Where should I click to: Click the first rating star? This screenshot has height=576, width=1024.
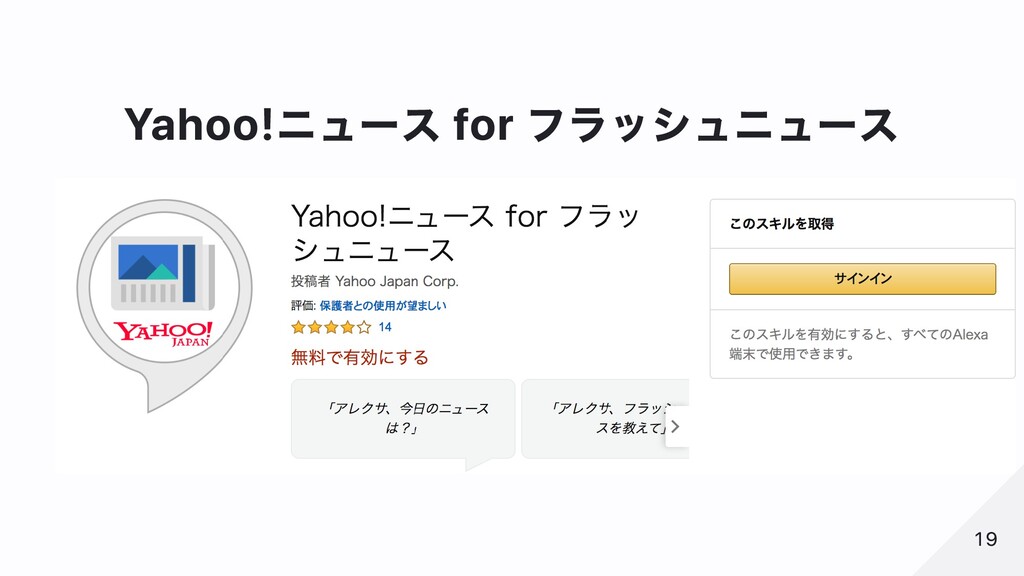coord(298,327)
